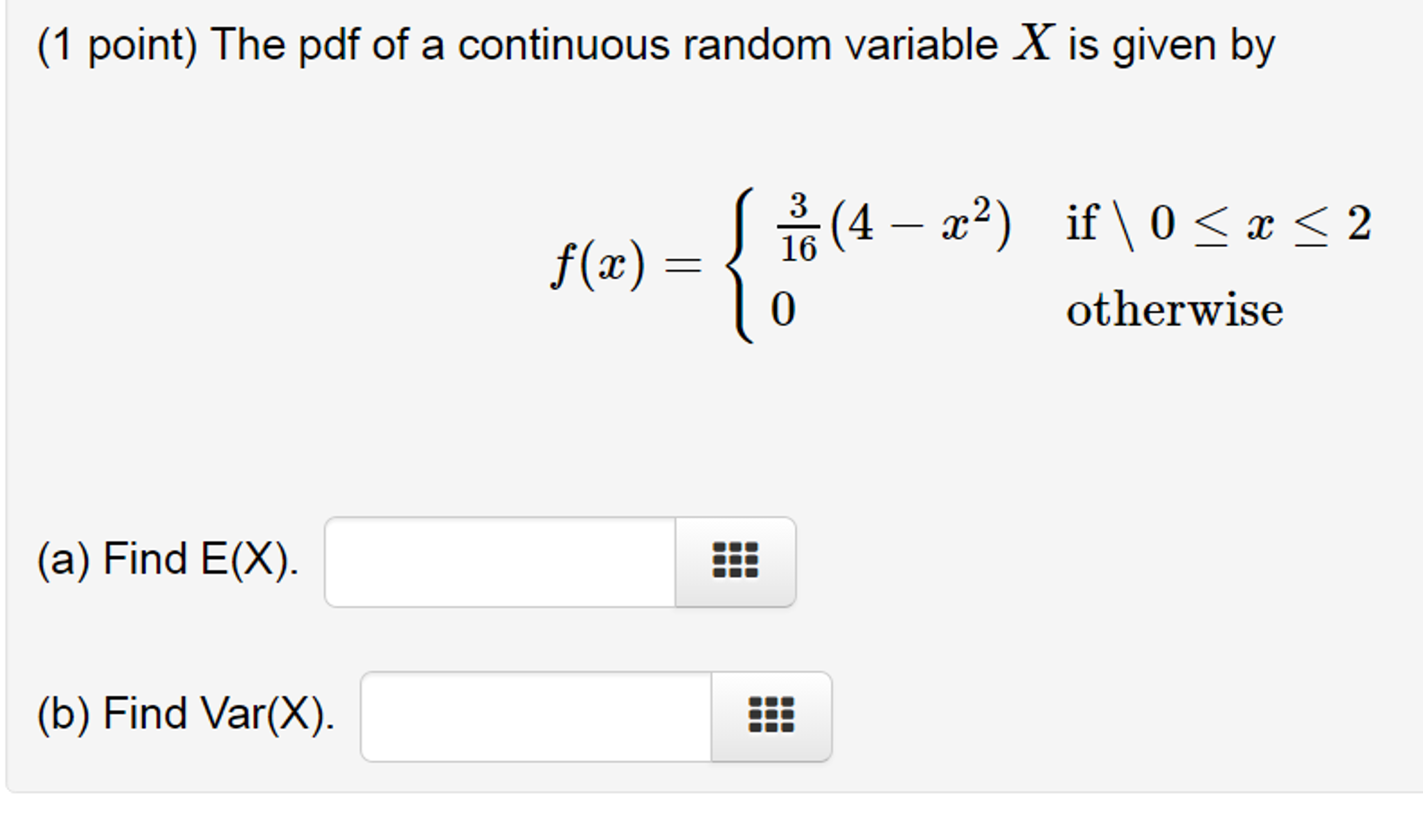1423x840 pixels.
Task: Click the f(x) left-hand side of formula
Action: [x=598, y=265]
